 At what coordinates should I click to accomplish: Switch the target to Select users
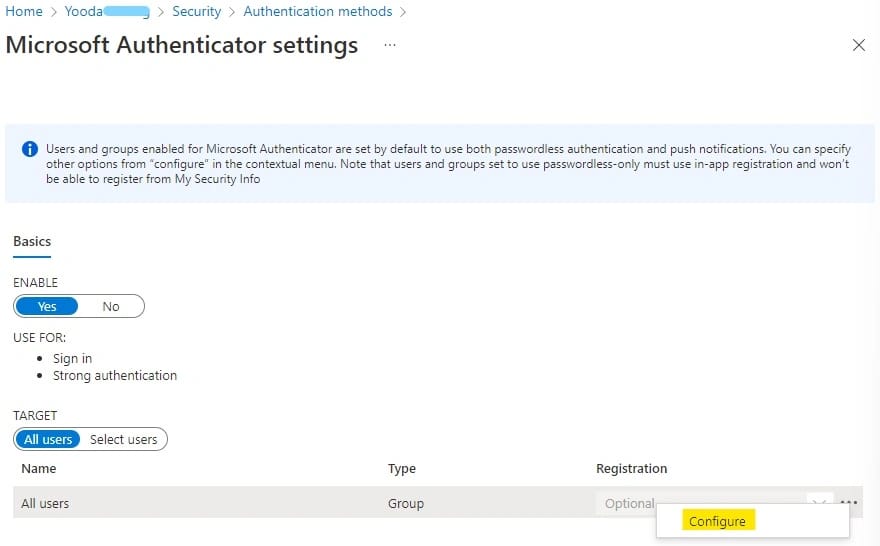pyautogui.click(x=124, y=439)
